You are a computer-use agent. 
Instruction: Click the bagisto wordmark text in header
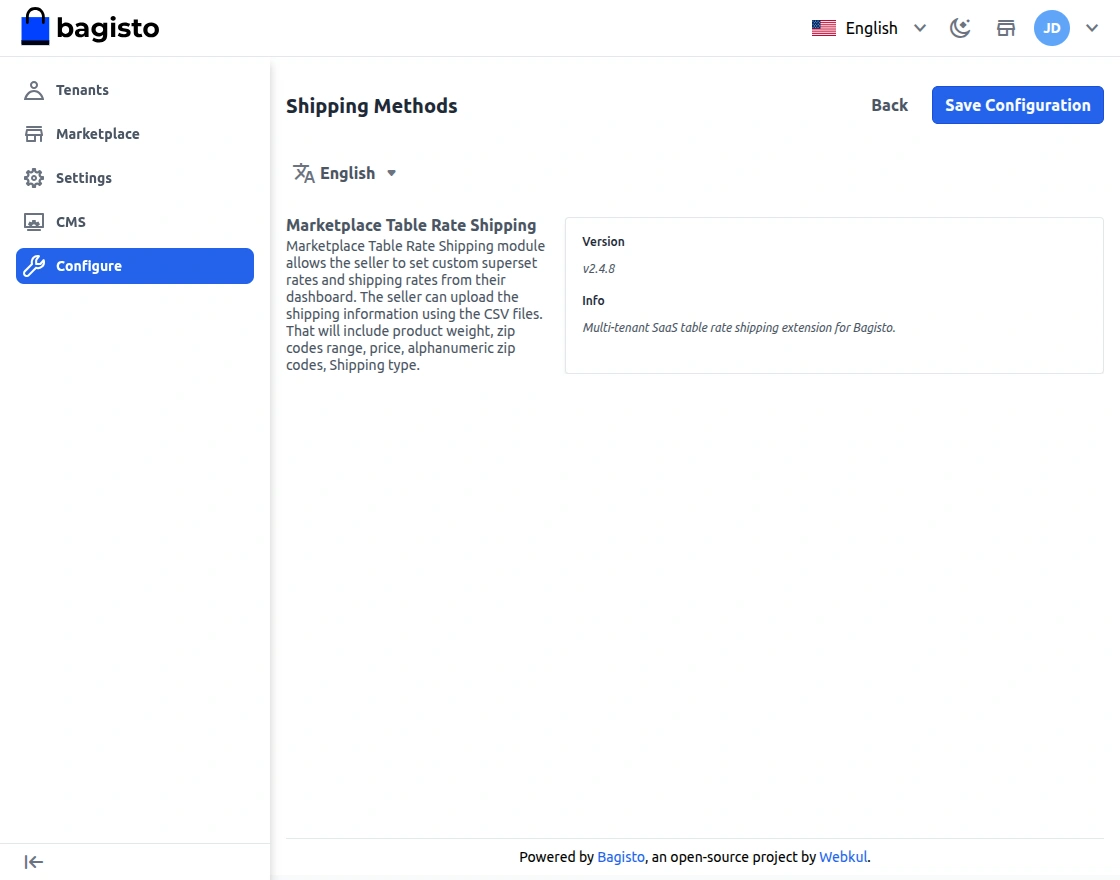click(x=108, y=28)
